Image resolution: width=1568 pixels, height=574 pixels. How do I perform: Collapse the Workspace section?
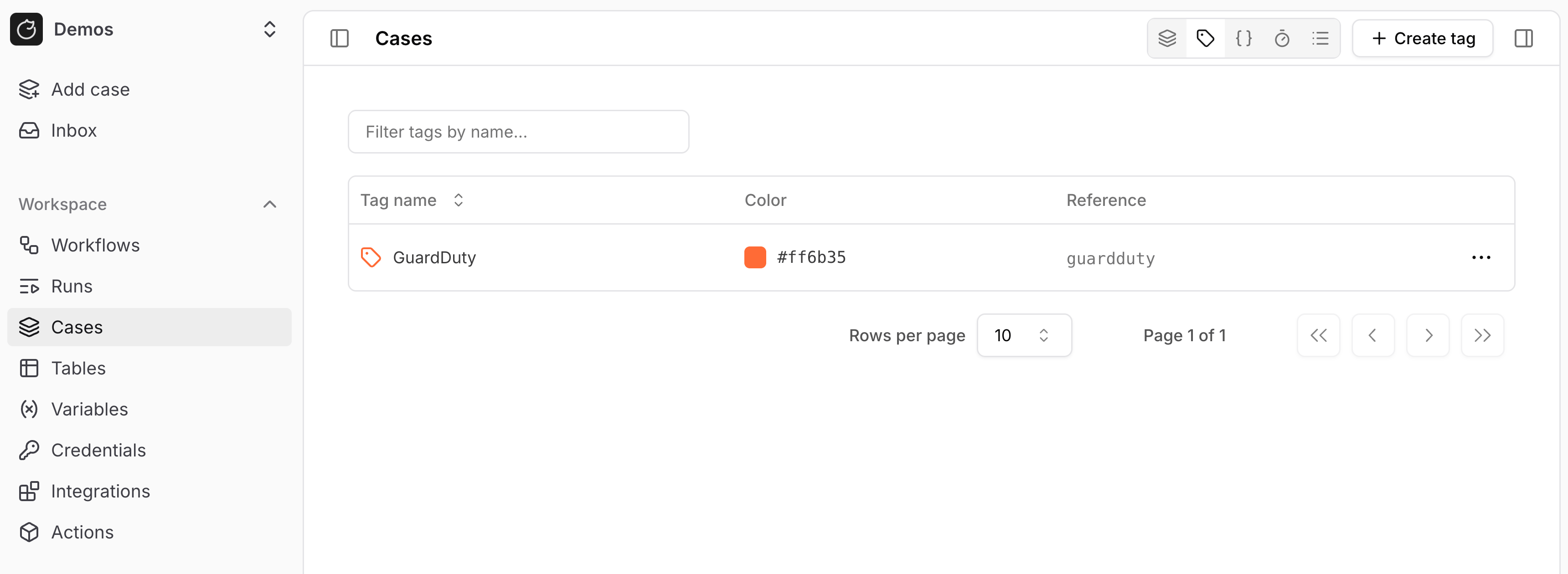coord(270,204)
